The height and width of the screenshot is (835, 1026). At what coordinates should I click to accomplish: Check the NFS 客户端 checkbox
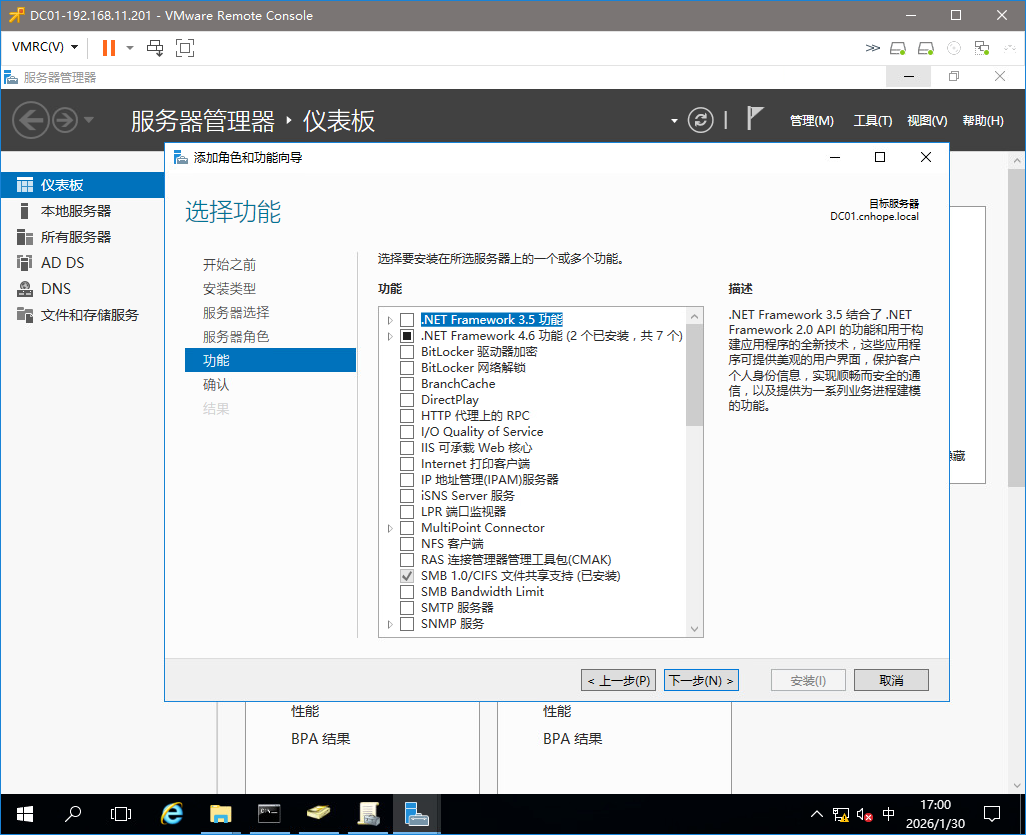pos(407,544)
